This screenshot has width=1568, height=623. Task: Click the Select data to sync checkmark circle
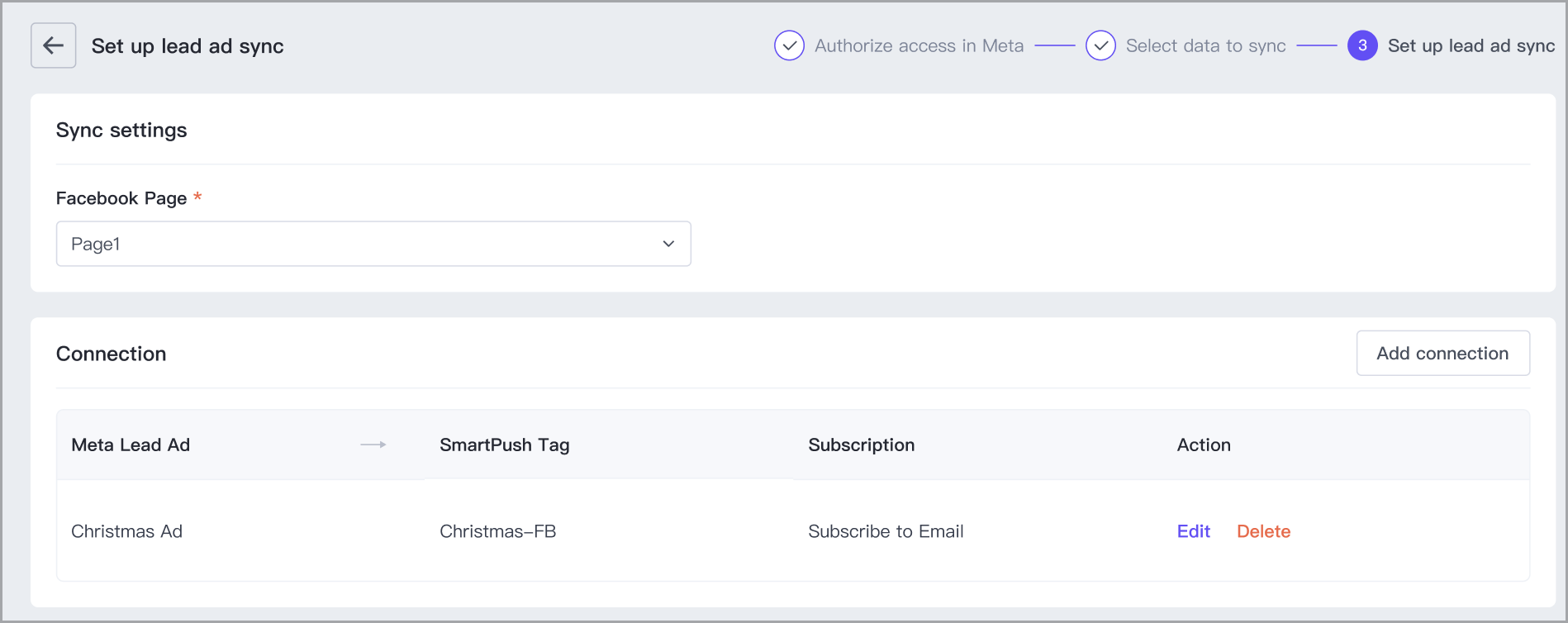click(1100, 45)
